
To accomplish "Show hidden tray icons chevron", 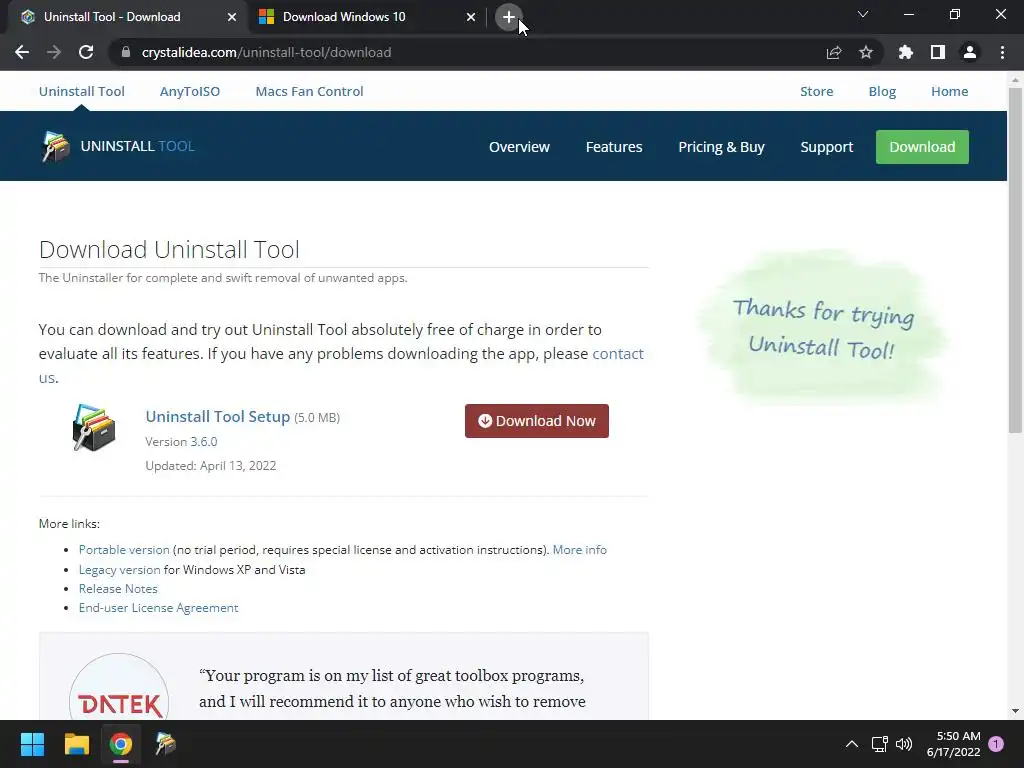I will click(x=852, y=744).
